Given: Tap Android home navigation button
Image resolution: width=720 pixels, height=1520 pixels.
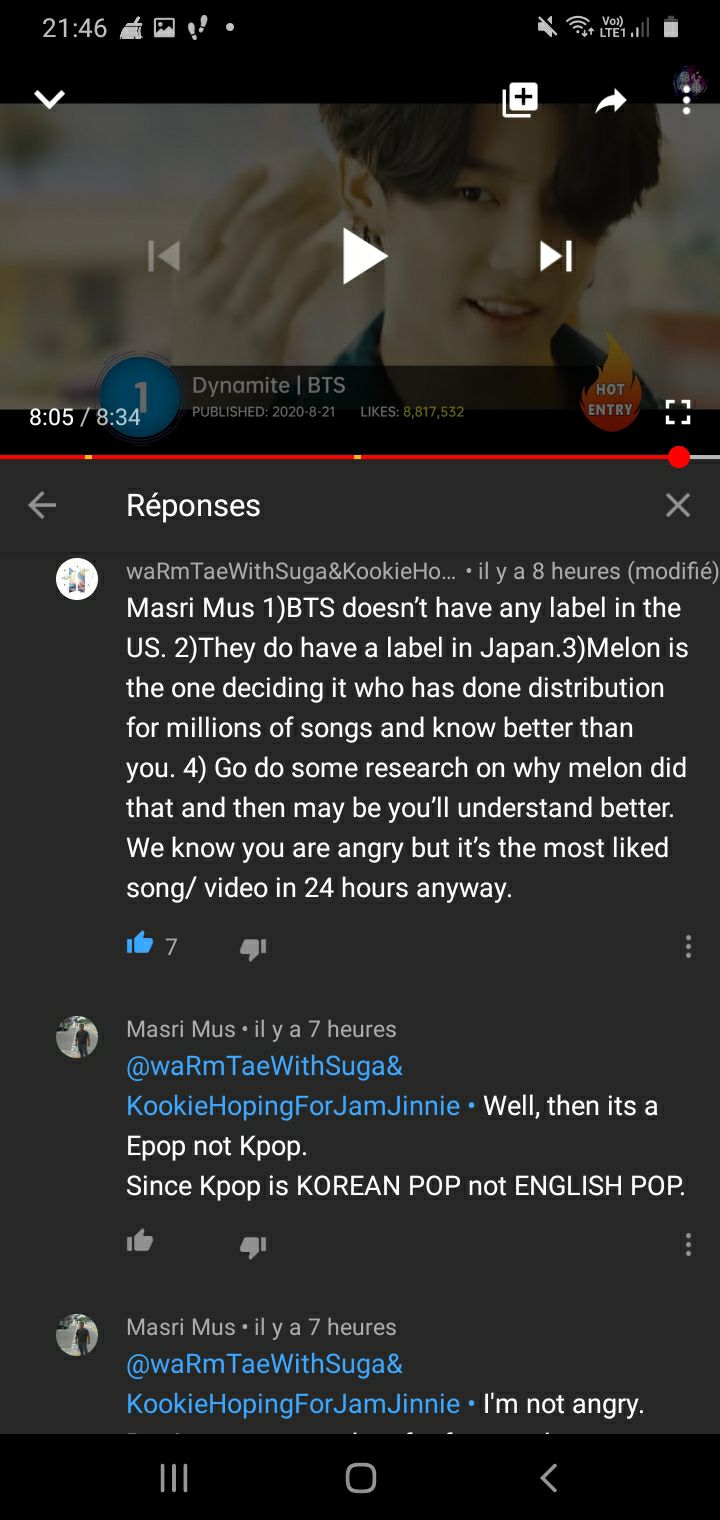Looking at the screenshot, I should pyautogui.click(x=361, y=1478).
